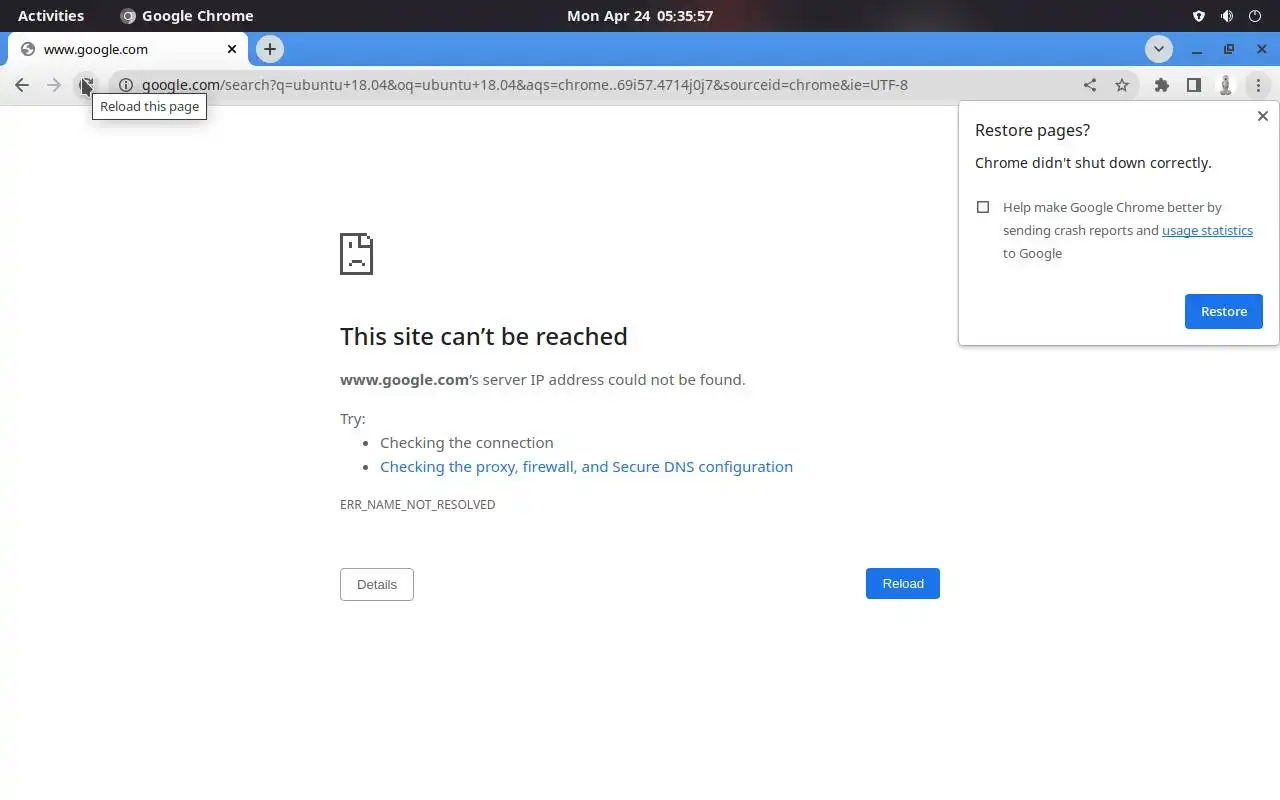The width and height of the screenshot is (1280, 800).
Task: Open the side panel icon
Action: click(x=1193, y=85)
